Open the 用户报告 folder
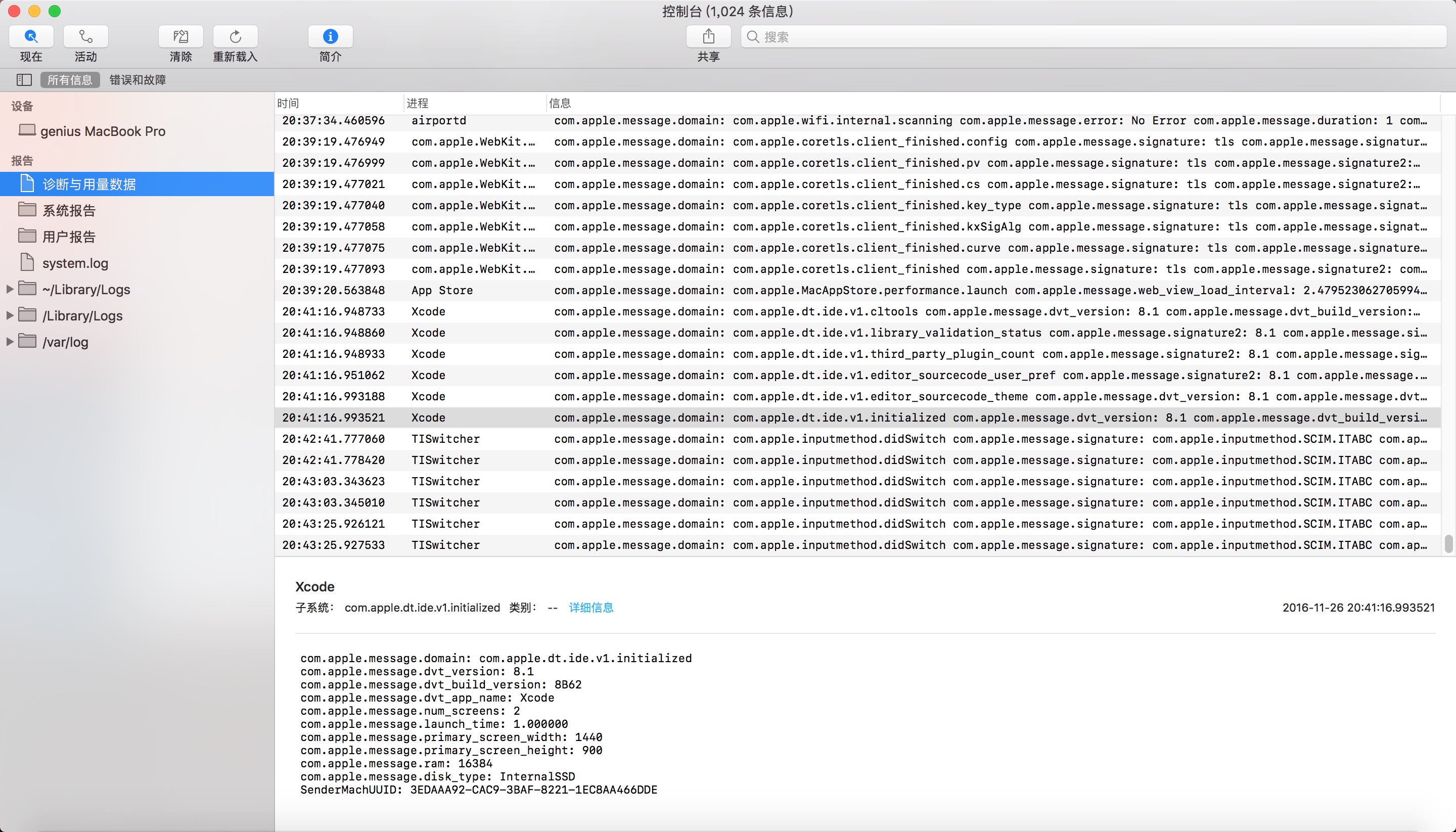Screen dimensions: 1456x832 click(x=137, y=237)
